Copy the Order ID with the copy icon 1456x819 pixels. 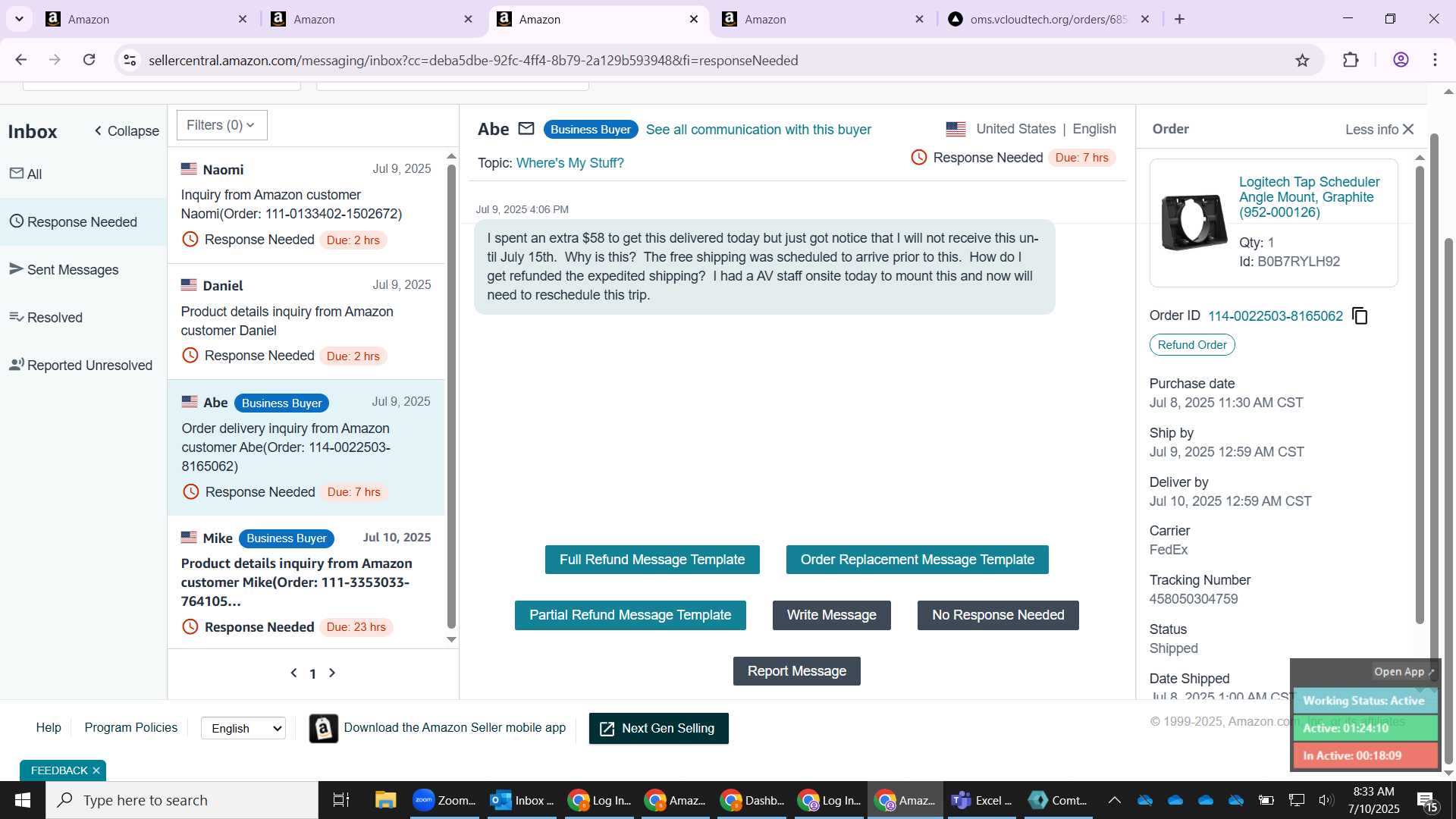(x=1360, y=316)
